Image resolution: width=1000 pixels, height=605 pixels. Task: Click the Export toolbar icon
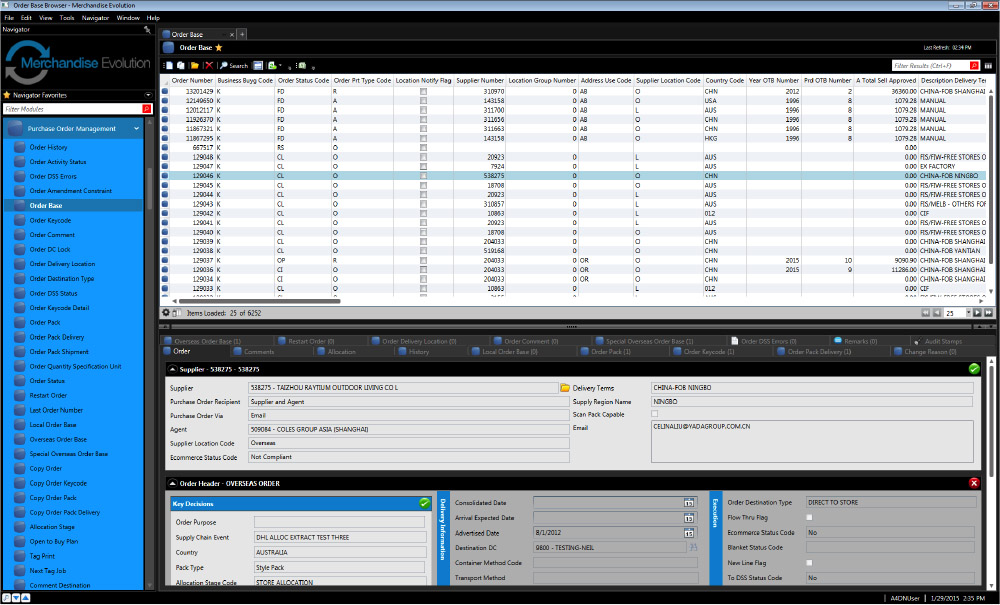pyautogui.click(x=272, y=66)
